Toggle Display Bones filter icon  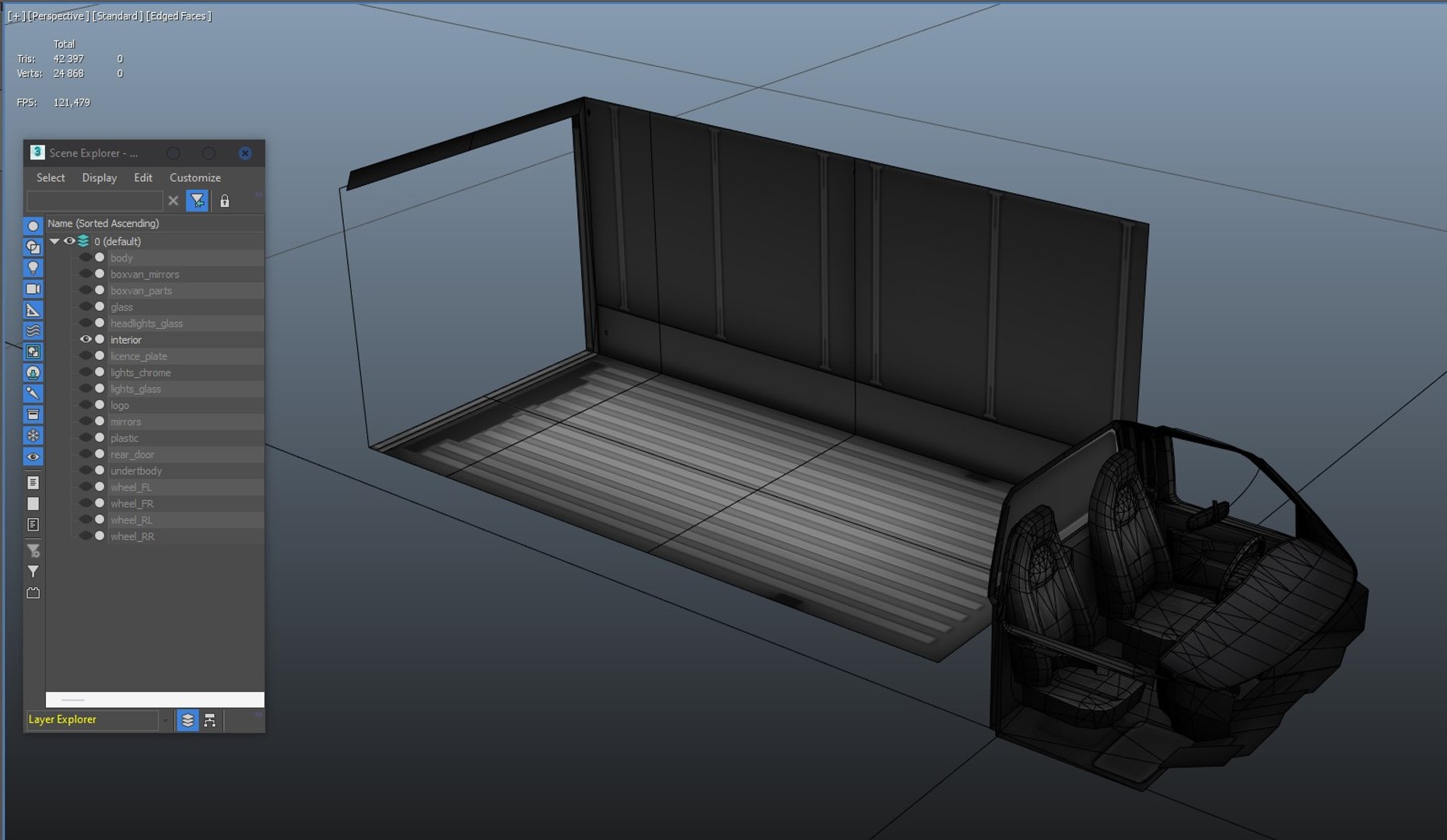click(x=33, y=394)
